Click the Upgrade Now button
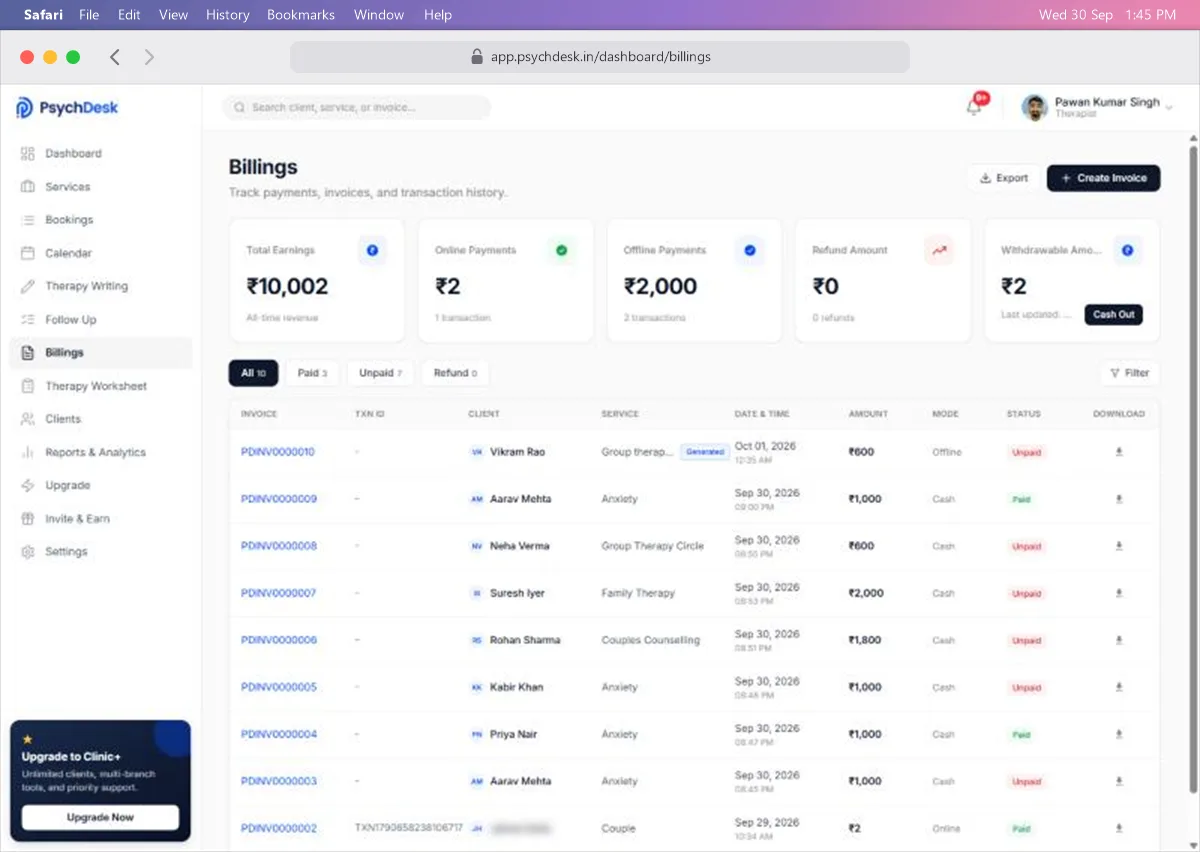Screen dimensions: 1200x852 (x=100, y=817)
